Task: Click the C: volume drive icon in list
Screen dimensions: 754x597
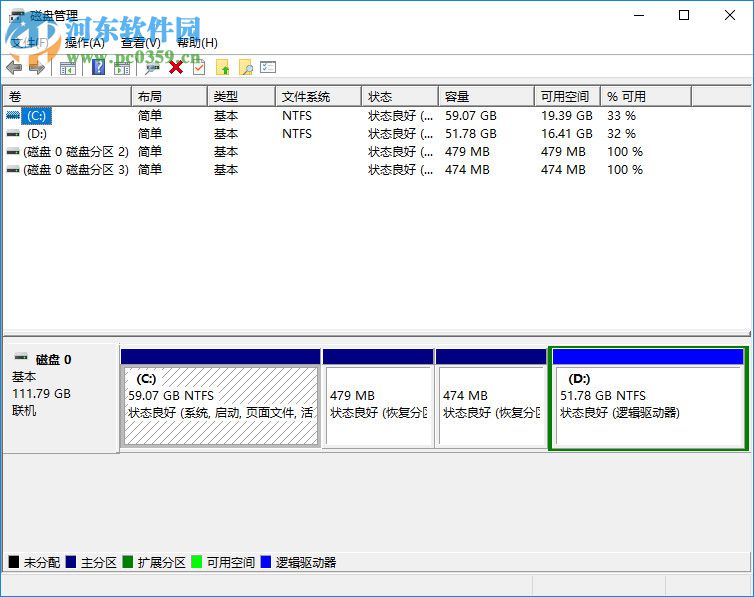Action: 13,115
